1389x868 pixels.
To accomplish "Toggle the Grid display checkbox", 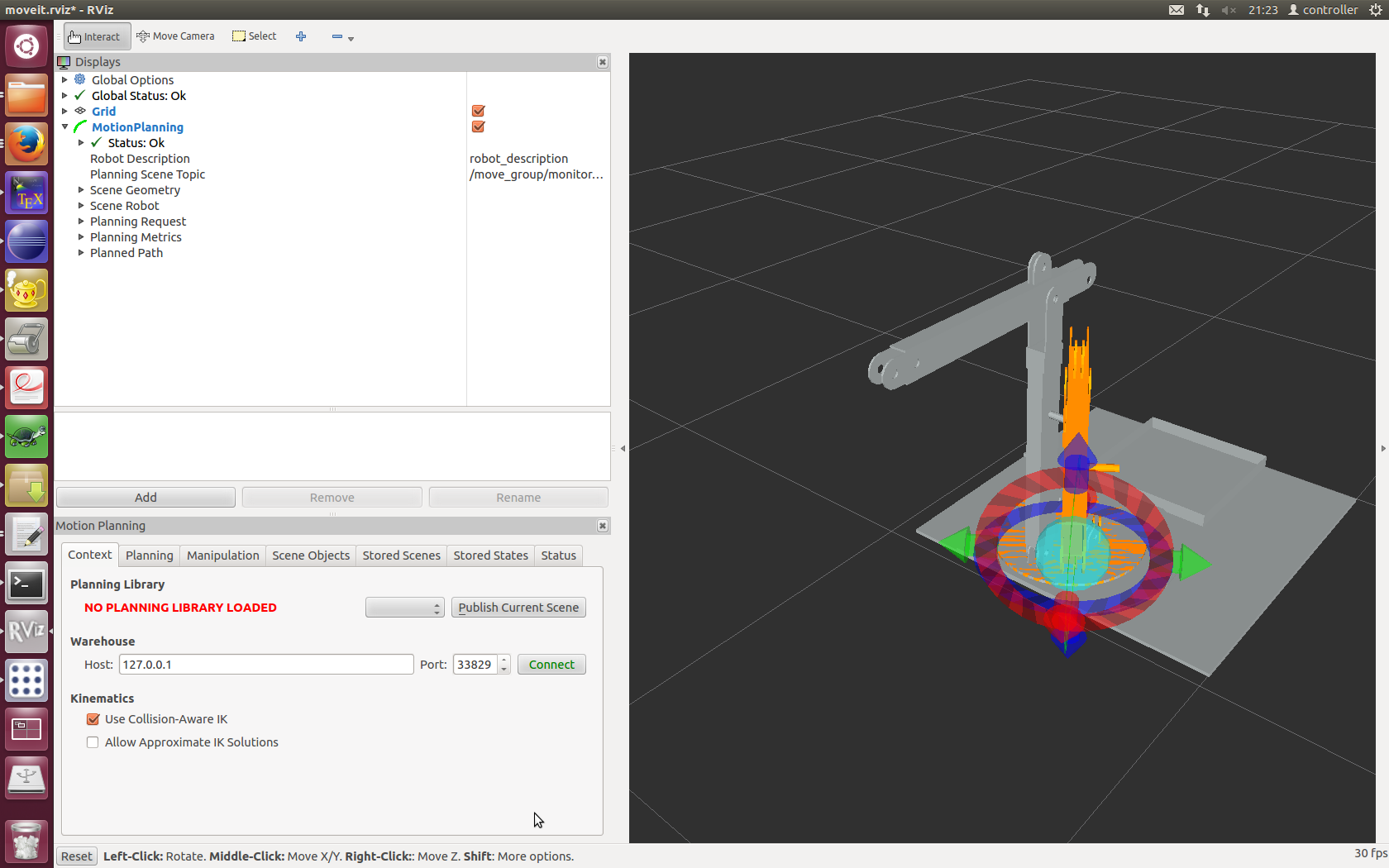I will click(x=478, y=111).
